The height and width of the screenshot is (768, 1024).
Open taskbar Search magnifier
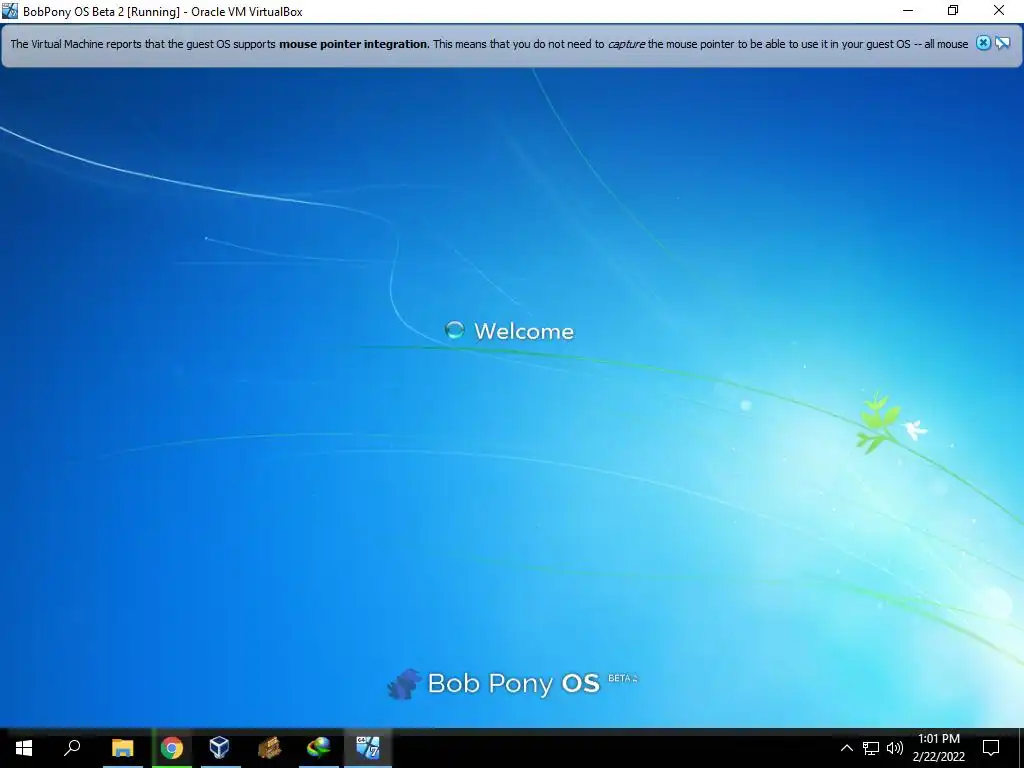(x=72, y=748)
